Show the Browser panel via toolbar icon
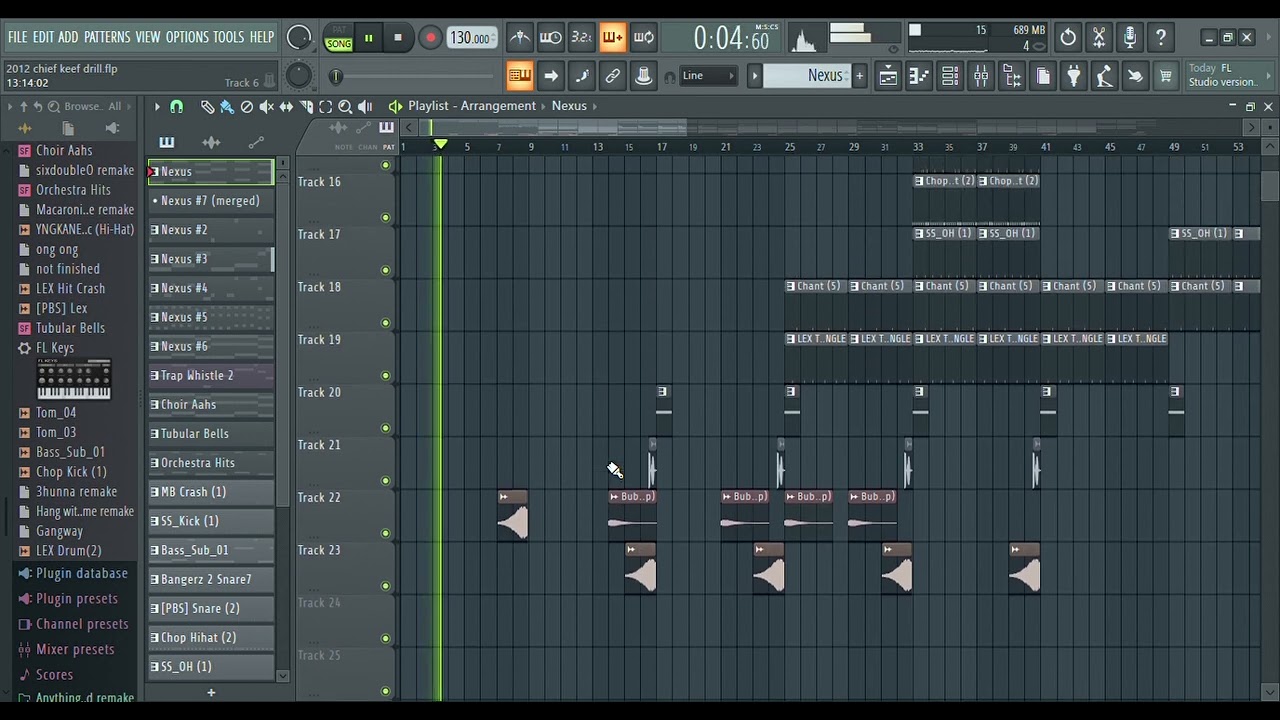Screen dimensions: 1280x720 point(1012,76)
